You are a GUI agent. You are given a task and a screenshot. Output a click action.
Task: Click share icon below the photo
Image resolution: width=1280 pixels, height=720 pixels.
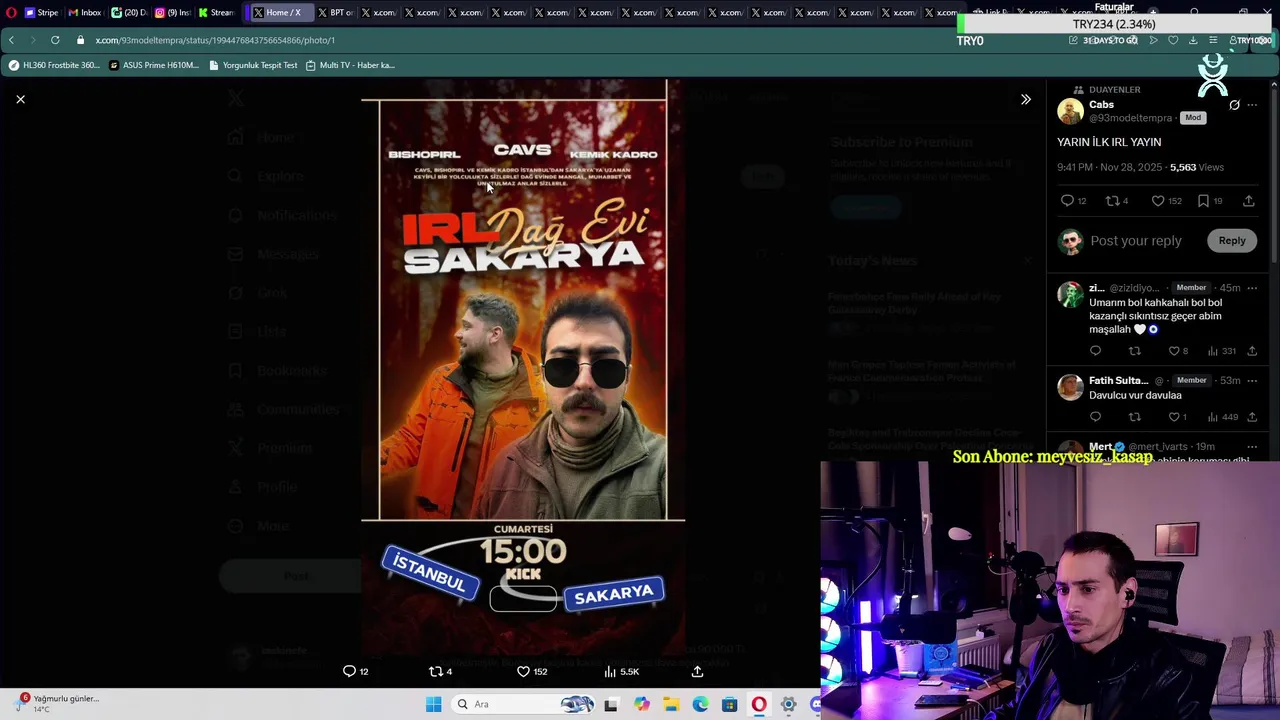click(x=697, y=672)
